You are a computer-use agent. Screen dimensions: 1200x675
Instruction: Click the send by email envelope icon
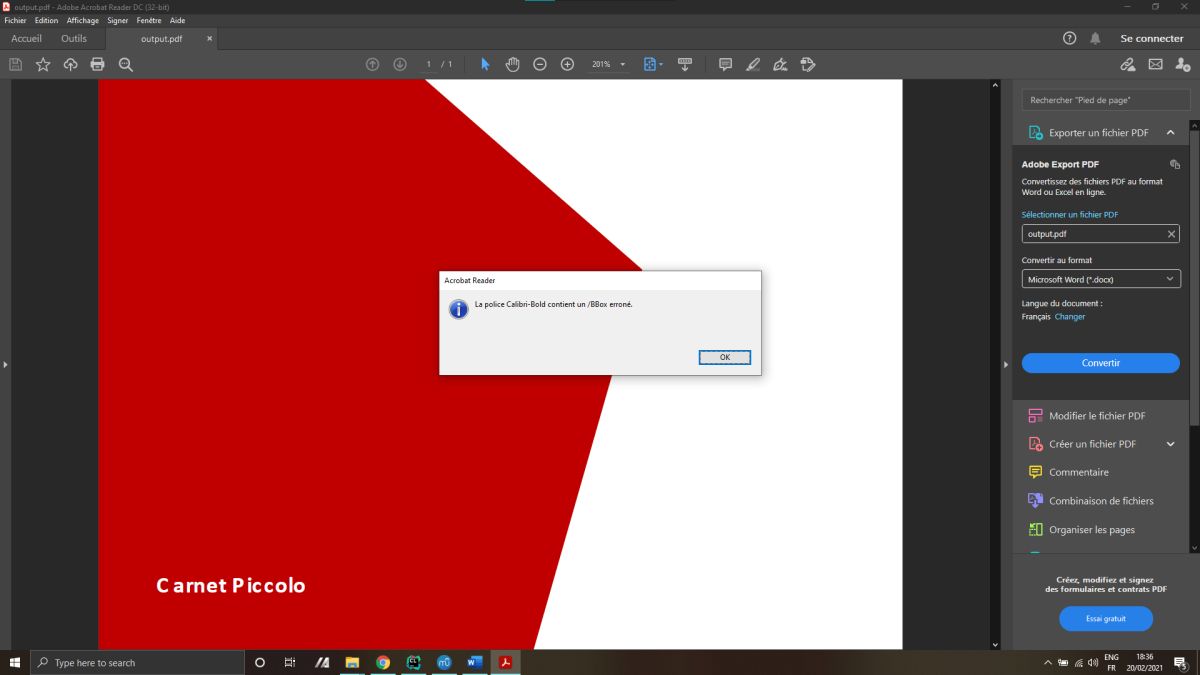[x=1155, y=64]
